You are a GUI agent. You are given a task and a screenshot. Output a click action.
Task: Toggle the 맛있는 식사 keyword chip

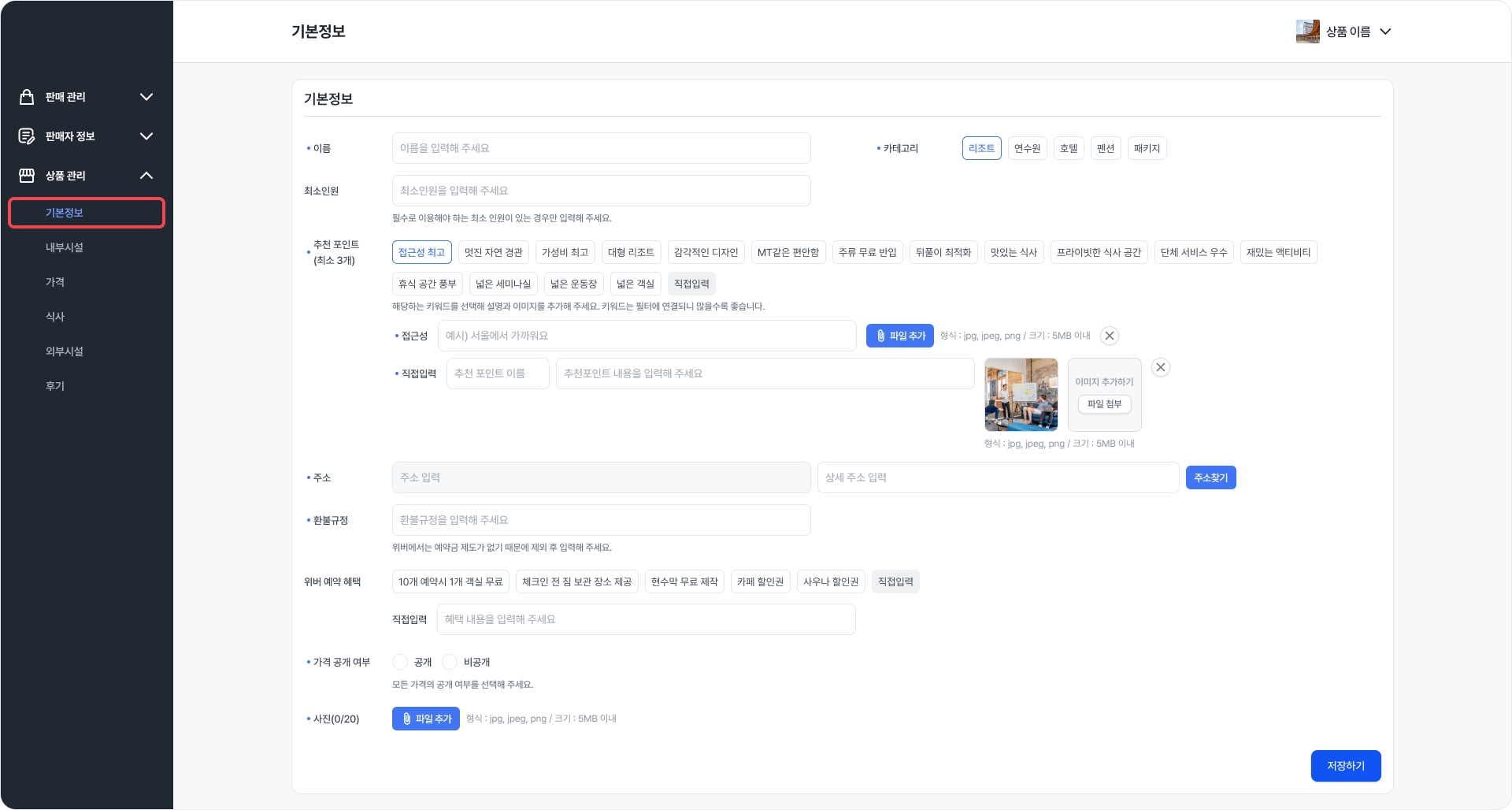[1014, 252]
